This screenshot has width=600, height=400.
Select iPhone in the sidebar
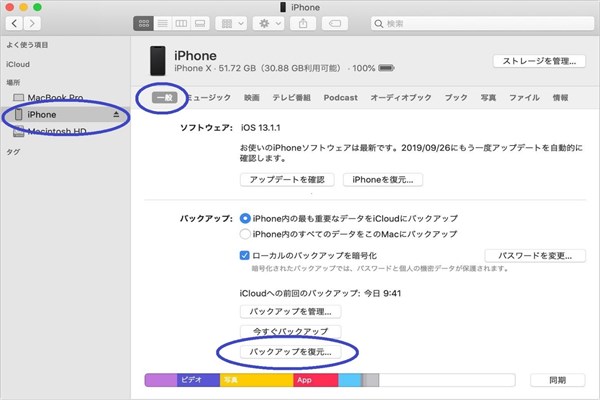[x=65, y=114]
